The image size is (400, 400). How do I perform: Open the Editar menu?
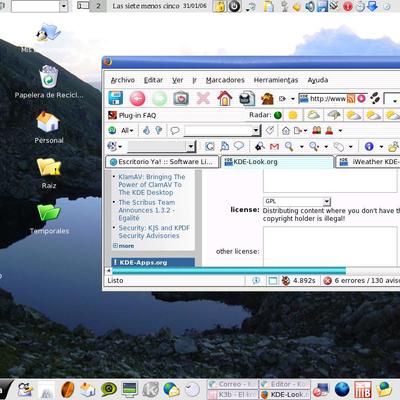[153, 80]
